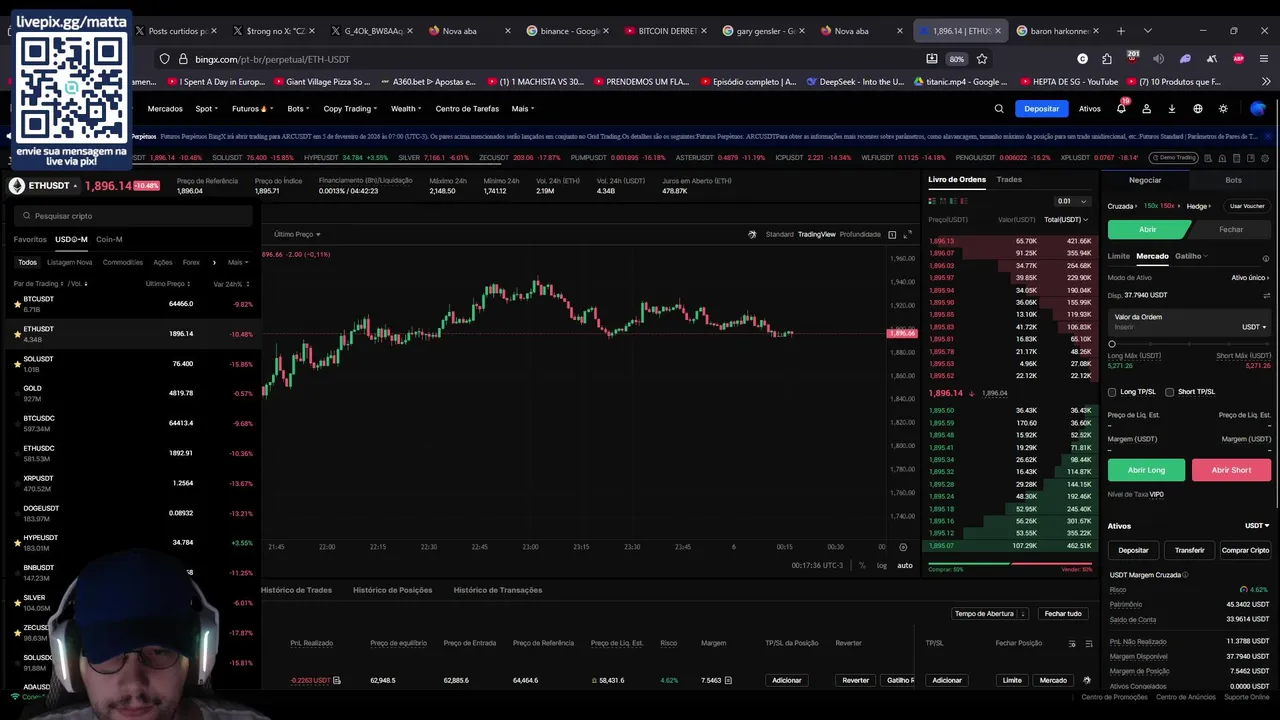The width and height of the screenshot is (1280, 720).
Task: Open the 0.01 price grouping dropdown
Action: click(x=1071, y=201)
